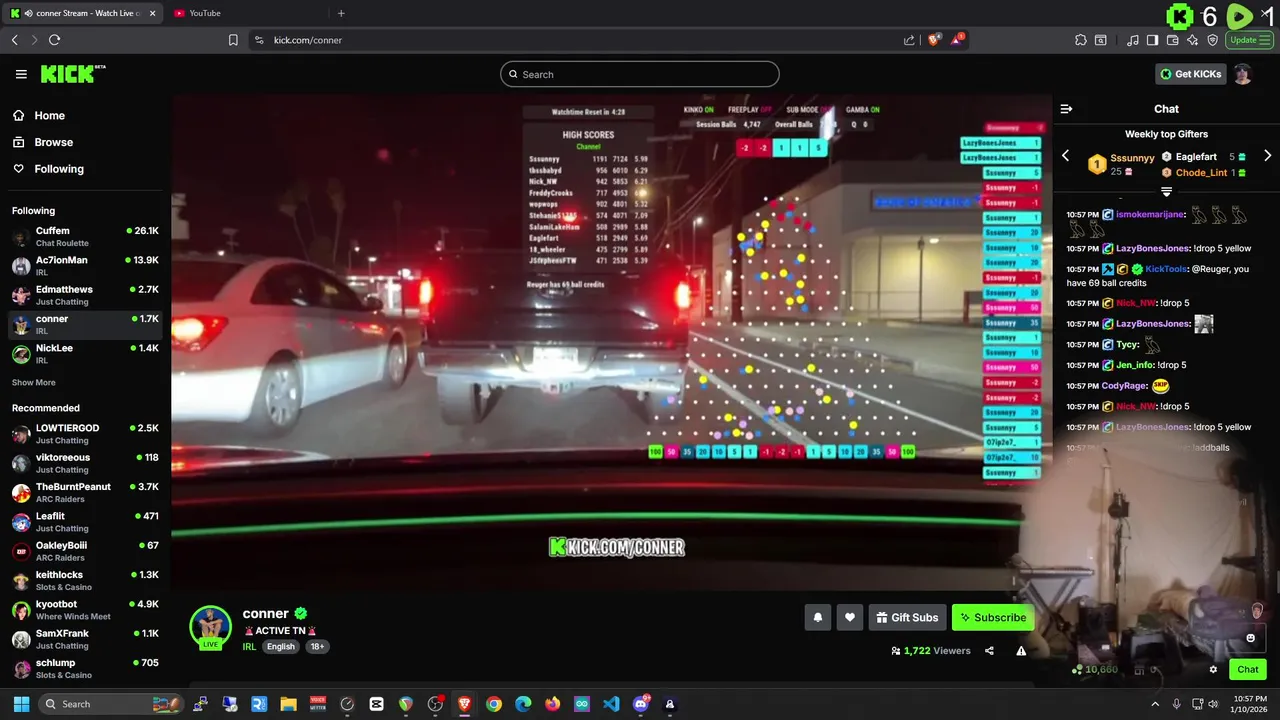This screenshot has height=720, width=1280.
Task: Click the address bar URL kick.com/conner
Action: coord(308,40)
